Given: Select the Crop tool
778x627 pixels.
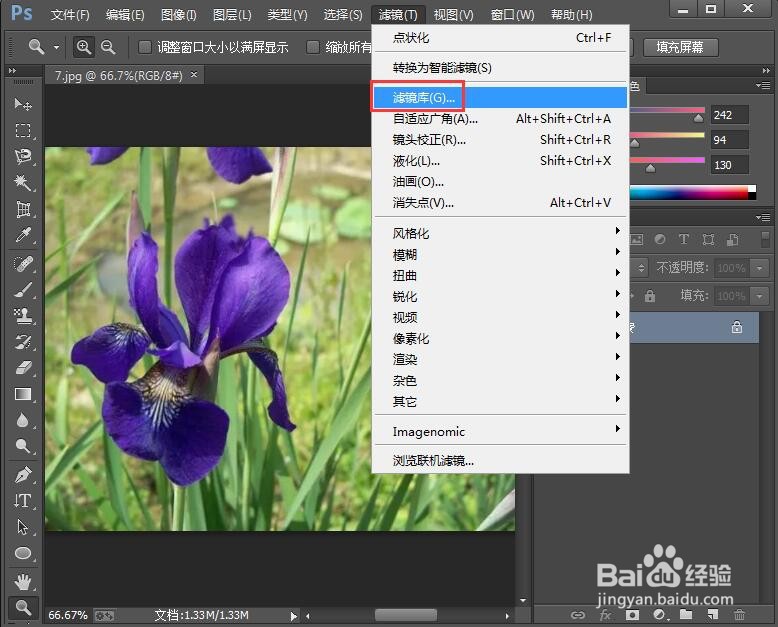Looking at the screenshot, I should tap(23, 209).
